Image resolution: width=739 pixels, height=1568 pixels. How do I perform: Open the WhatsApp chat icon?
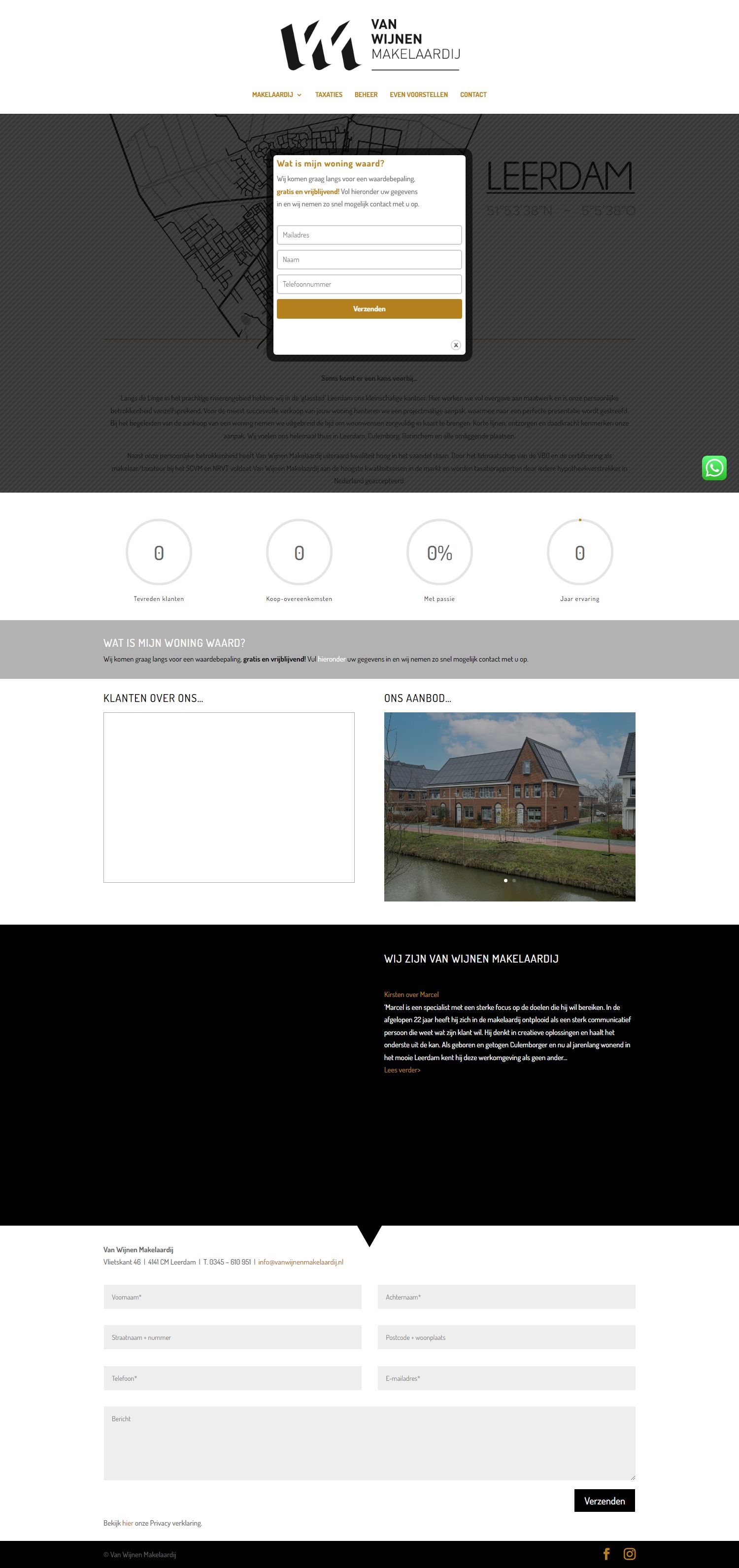pos(714,468)
